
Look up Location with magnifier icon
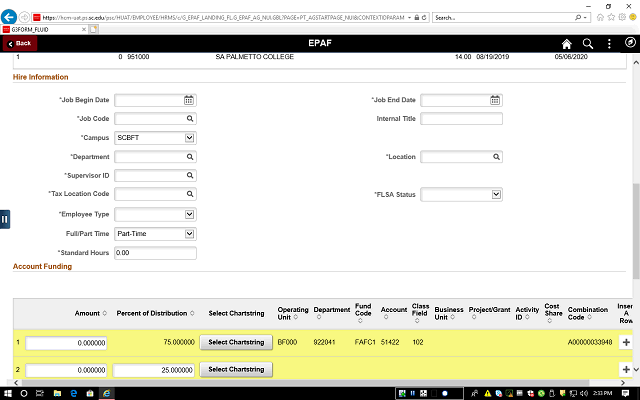496,157
